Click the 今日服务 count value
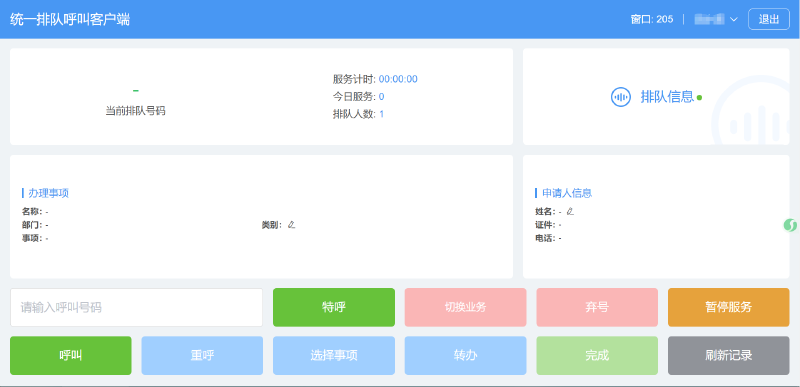The height and width of the screenshot is (387, 800). 381,96
